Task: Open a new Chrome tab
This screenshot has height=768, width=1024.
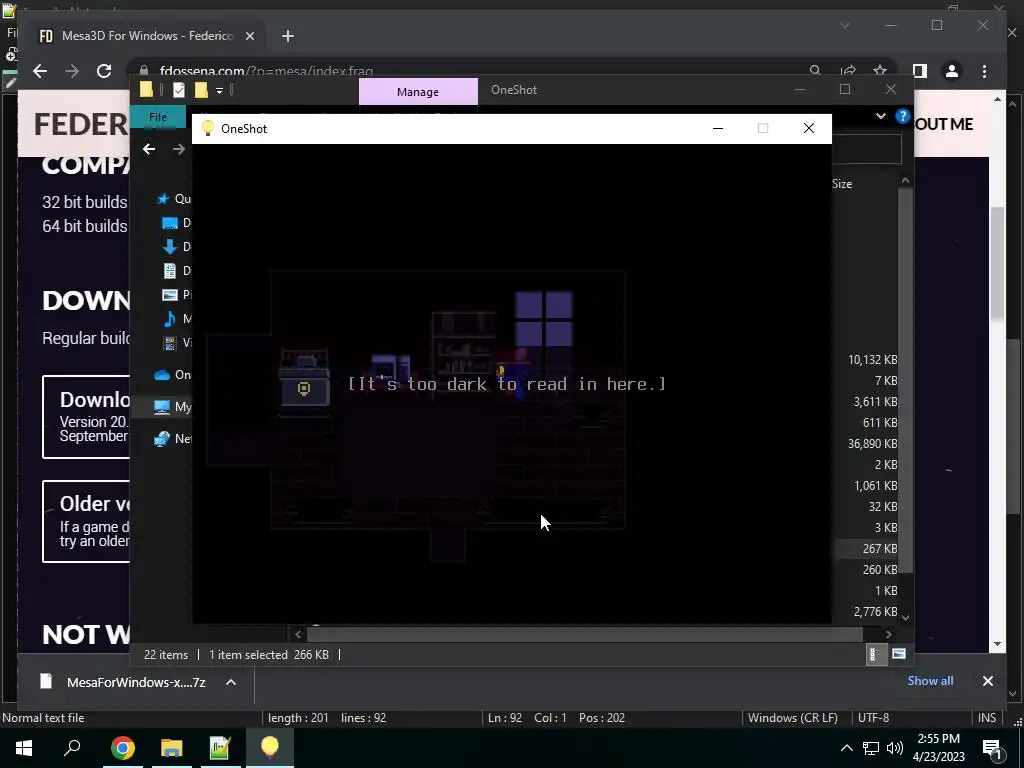Action: 288,37
